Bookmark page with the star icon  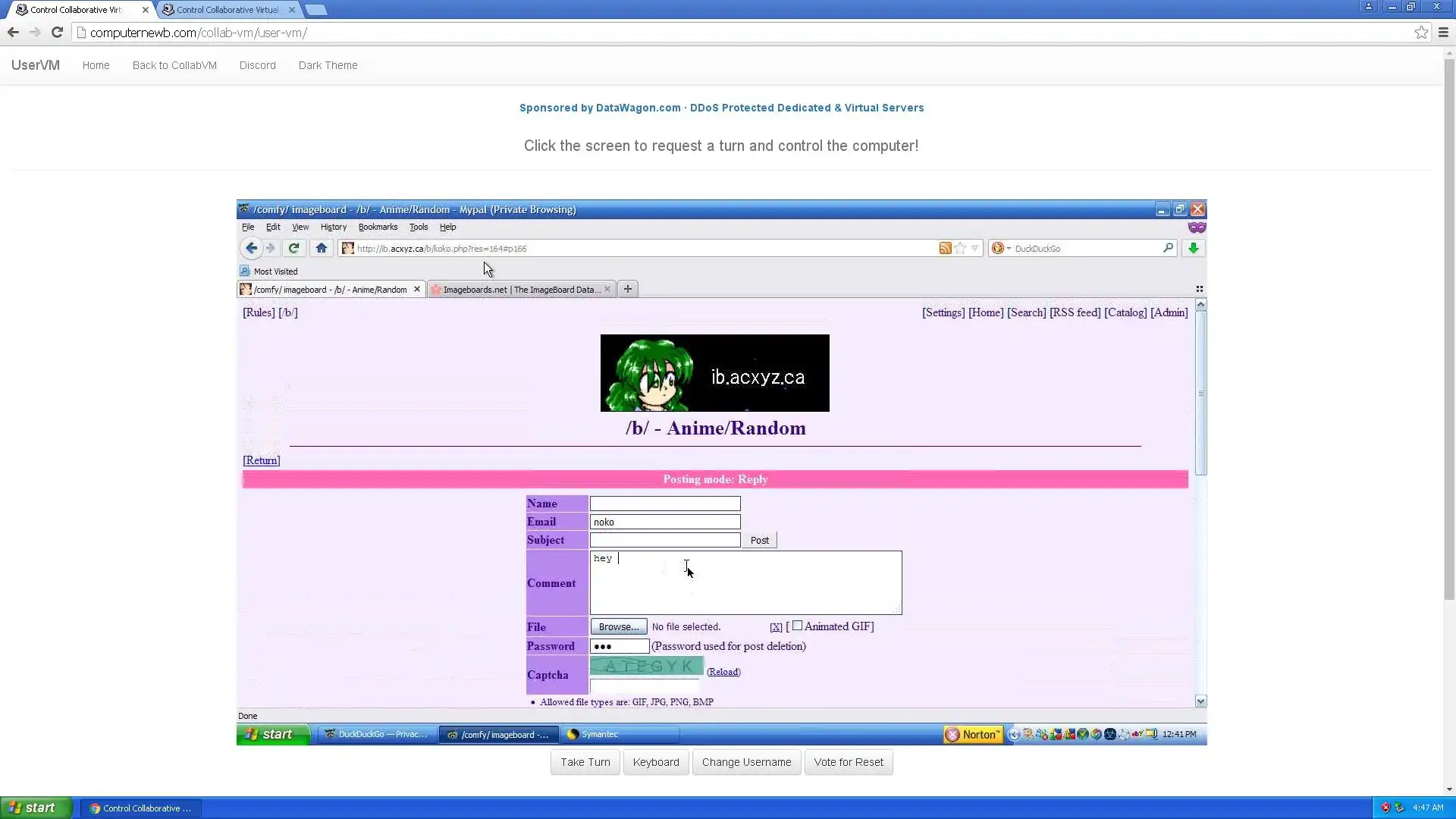click(960, 248)
